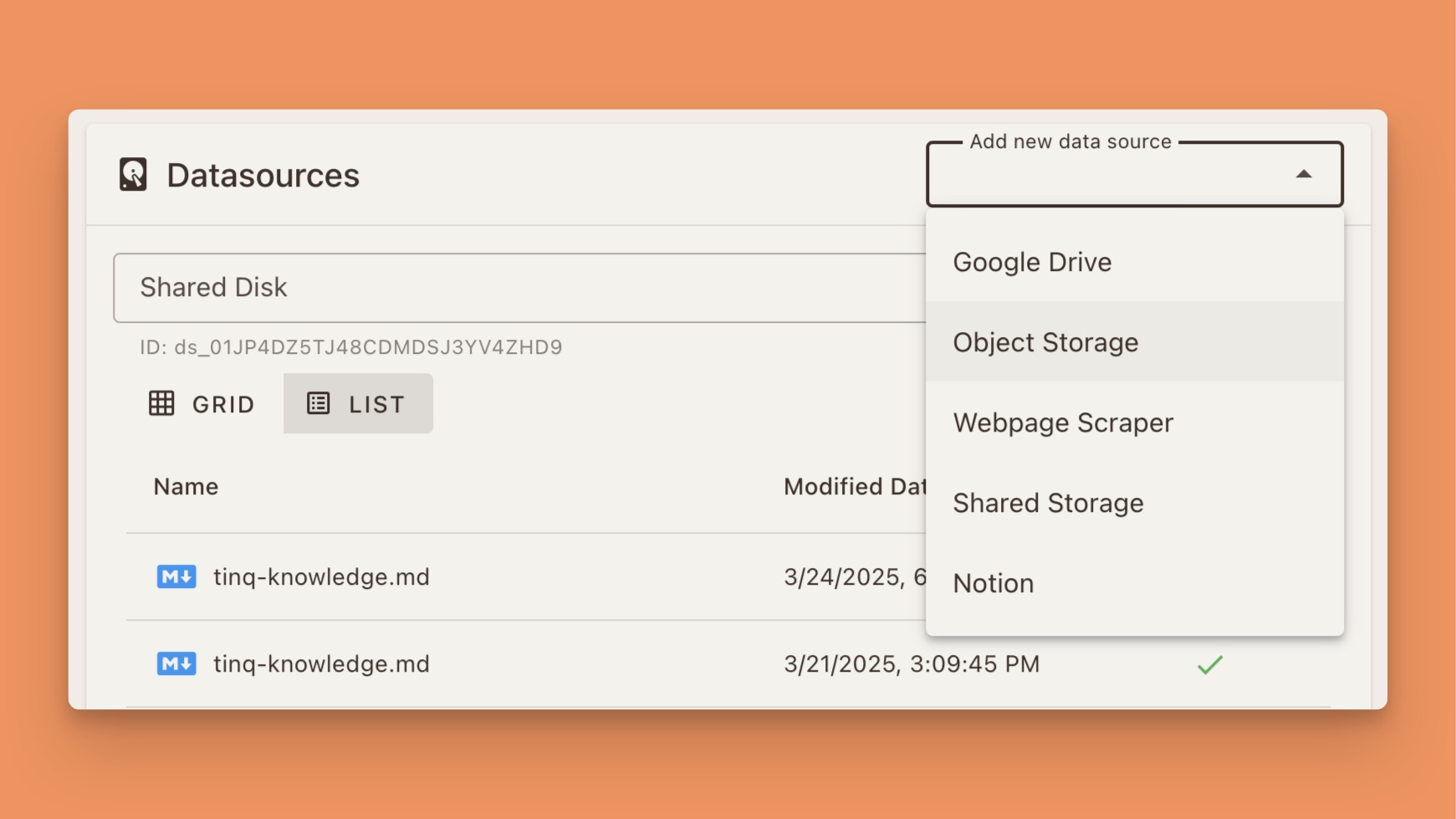Click the markdown icon of the second tinq-knowledge.md
The width and height of the screenshot is (1456, 819).
coord(176,663)
